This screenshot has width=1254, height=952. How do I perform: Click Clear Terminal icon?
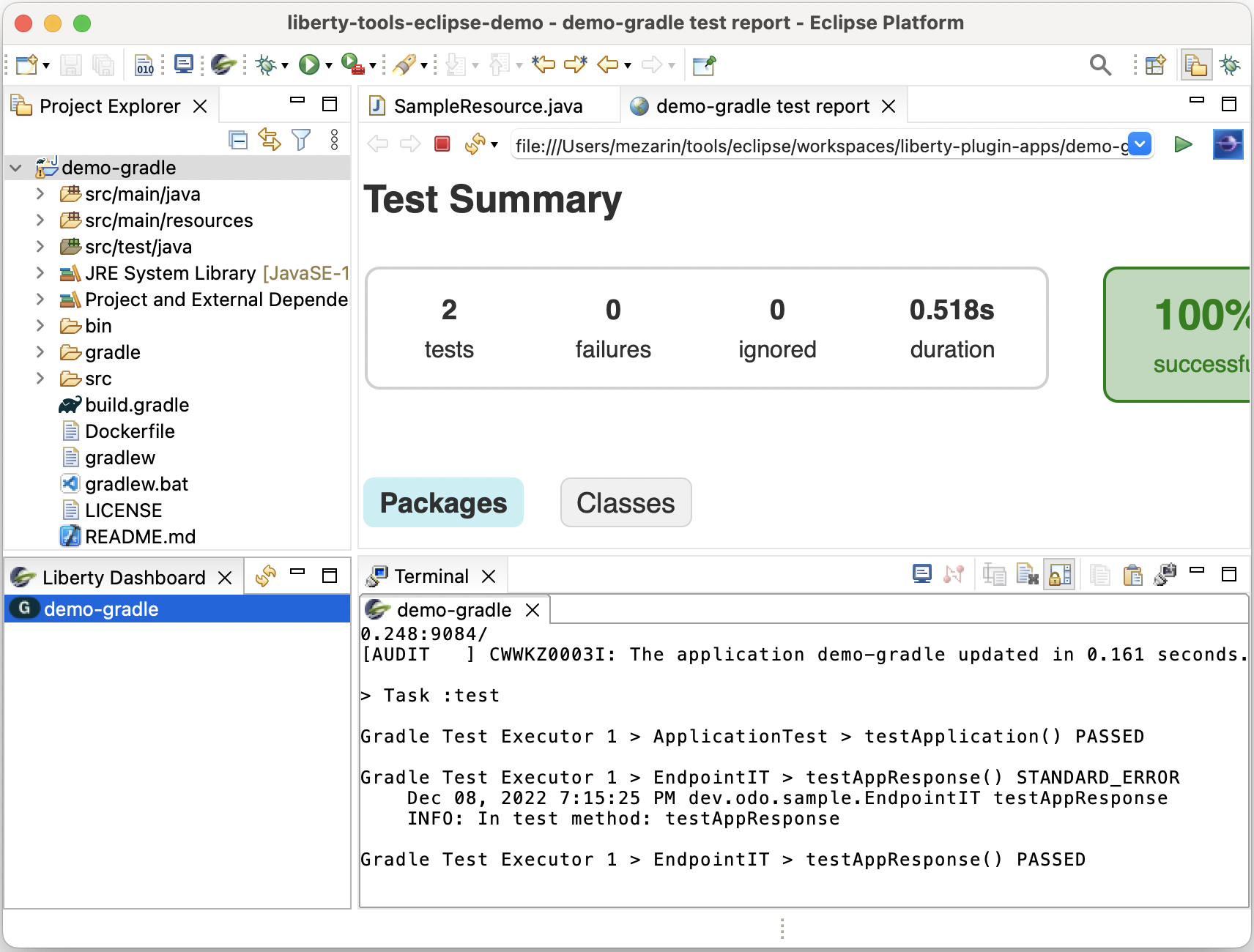point(1028,575)
